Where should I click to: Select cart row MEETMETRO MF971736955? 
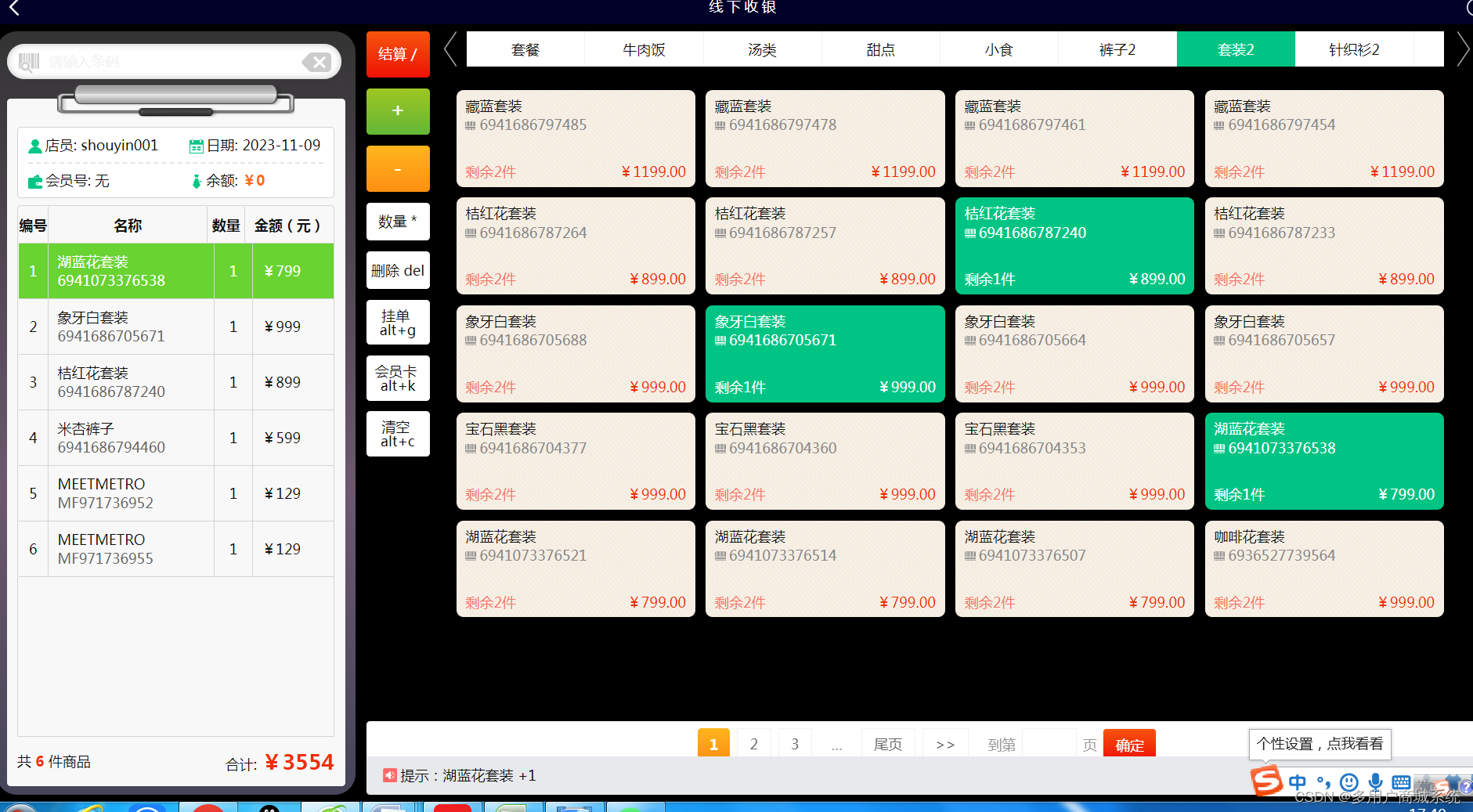coord(176,549)
